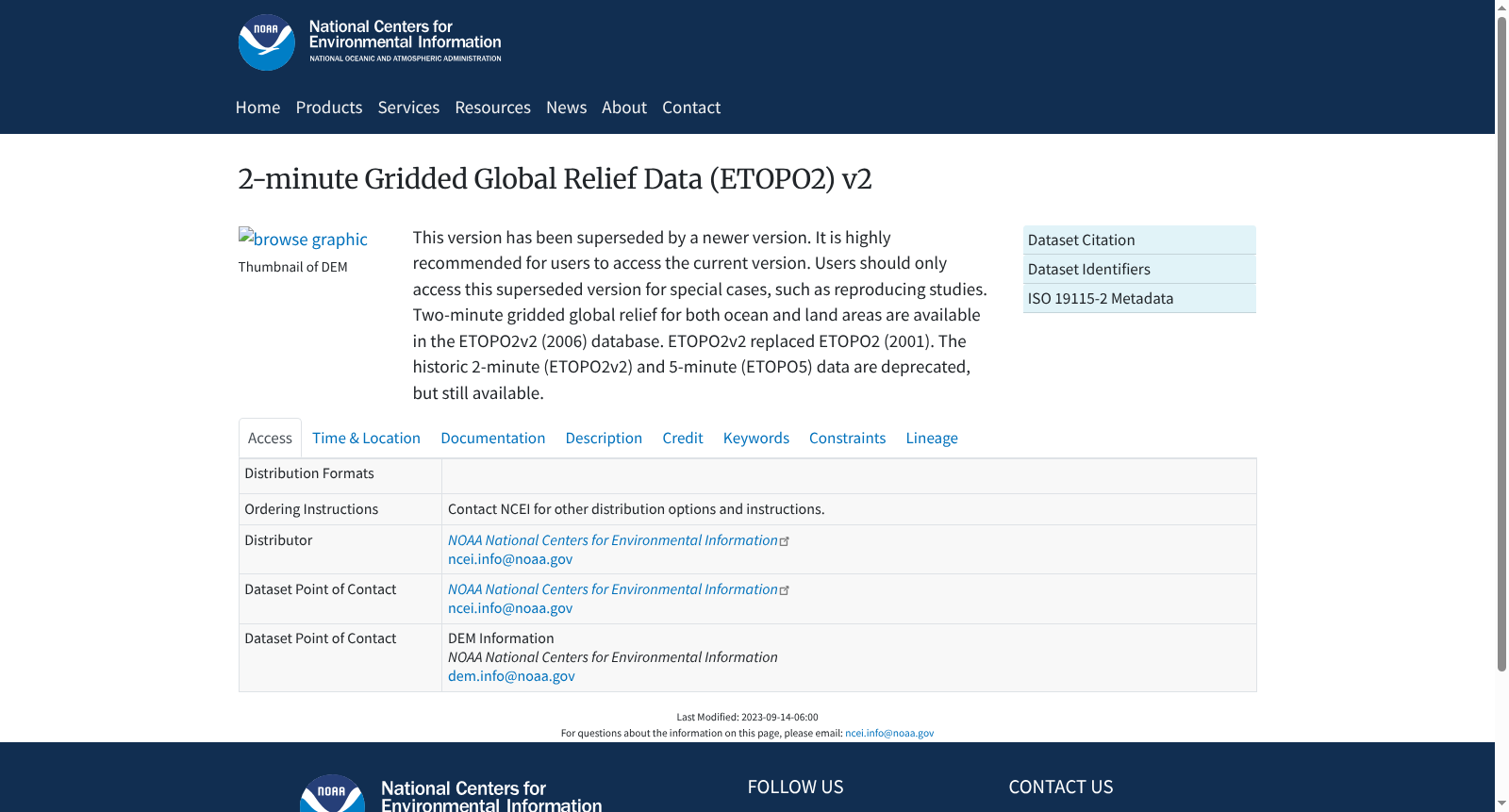Open the Resources navigation menu

[x=492, y=108]
